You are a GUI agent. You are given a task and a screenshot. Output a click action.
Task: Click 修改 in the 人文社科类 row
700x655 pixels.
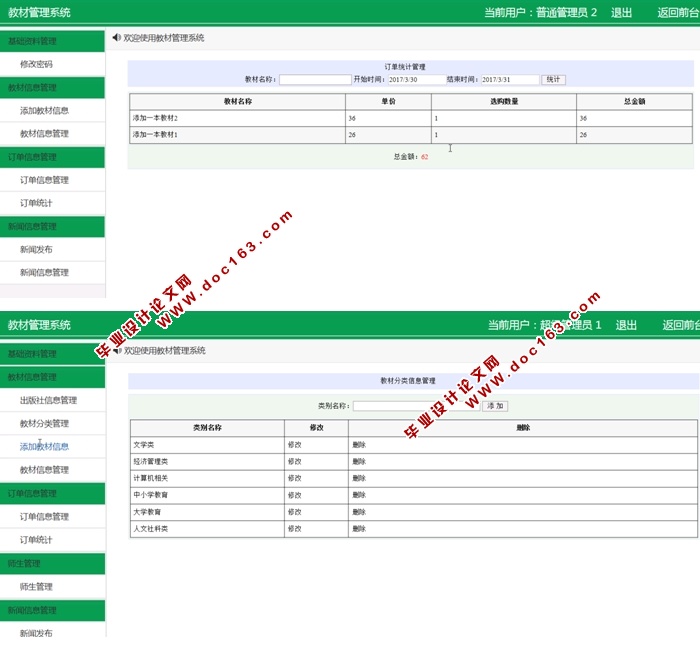point(295,529)
